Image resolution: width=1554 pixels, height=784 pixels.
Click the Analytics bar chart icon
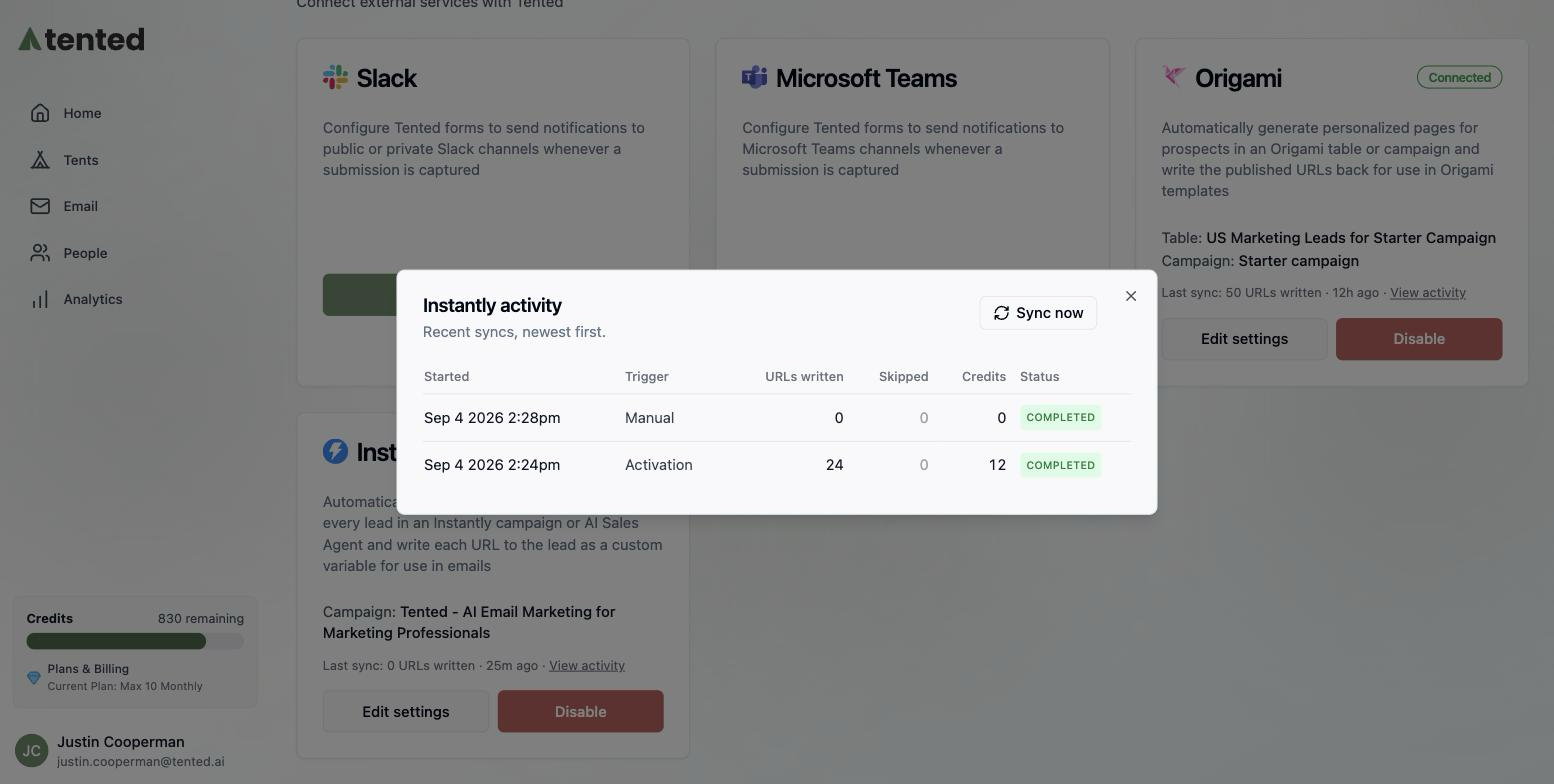[x=40, y=299]
